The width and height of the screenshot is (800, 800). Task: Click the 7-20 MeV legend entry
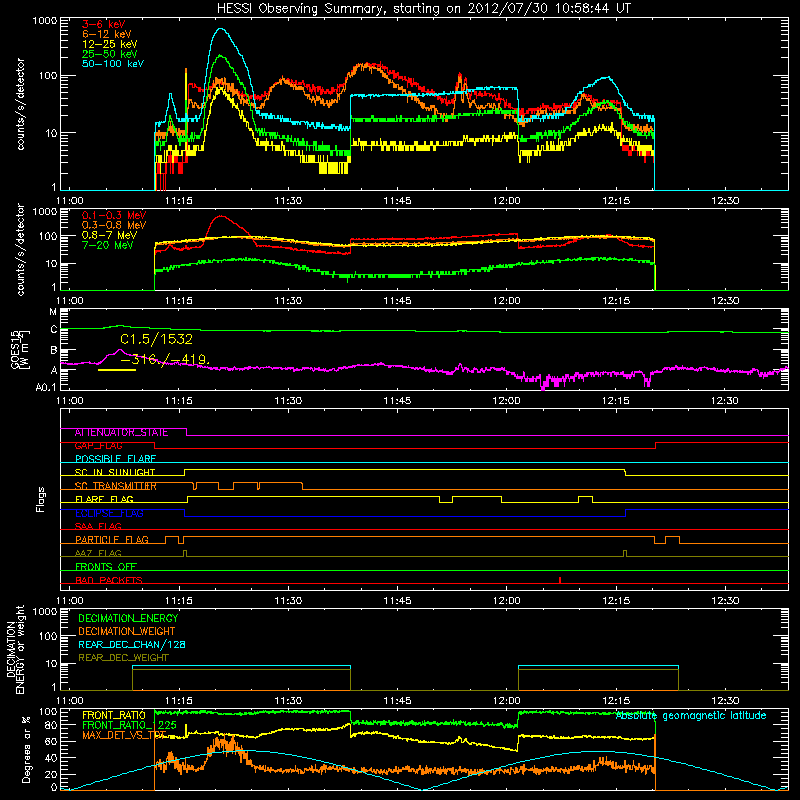coord(108,245)
